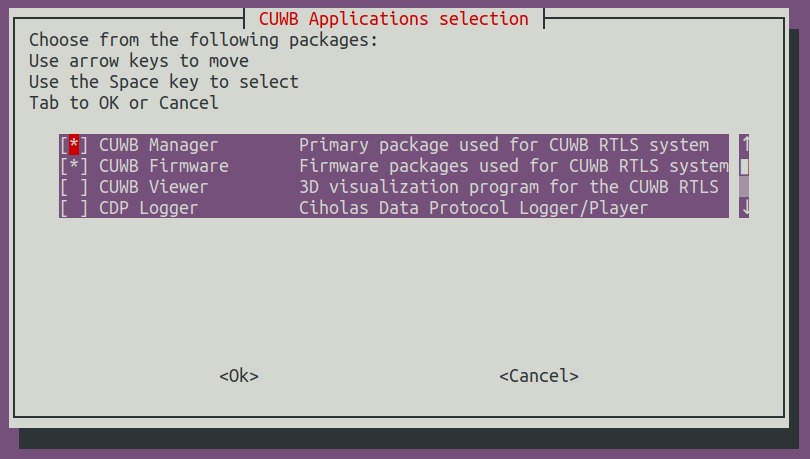Highlight the CUWB Viewer package name
The image size is (810, 459).
pos(153,187)
